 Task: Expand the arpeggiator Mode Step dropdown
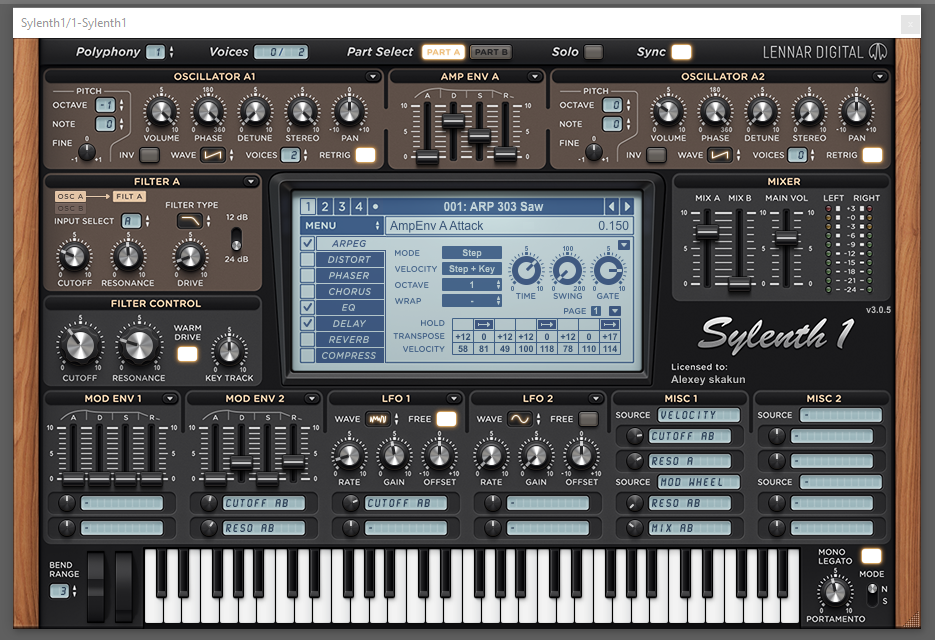coord(472,253)
